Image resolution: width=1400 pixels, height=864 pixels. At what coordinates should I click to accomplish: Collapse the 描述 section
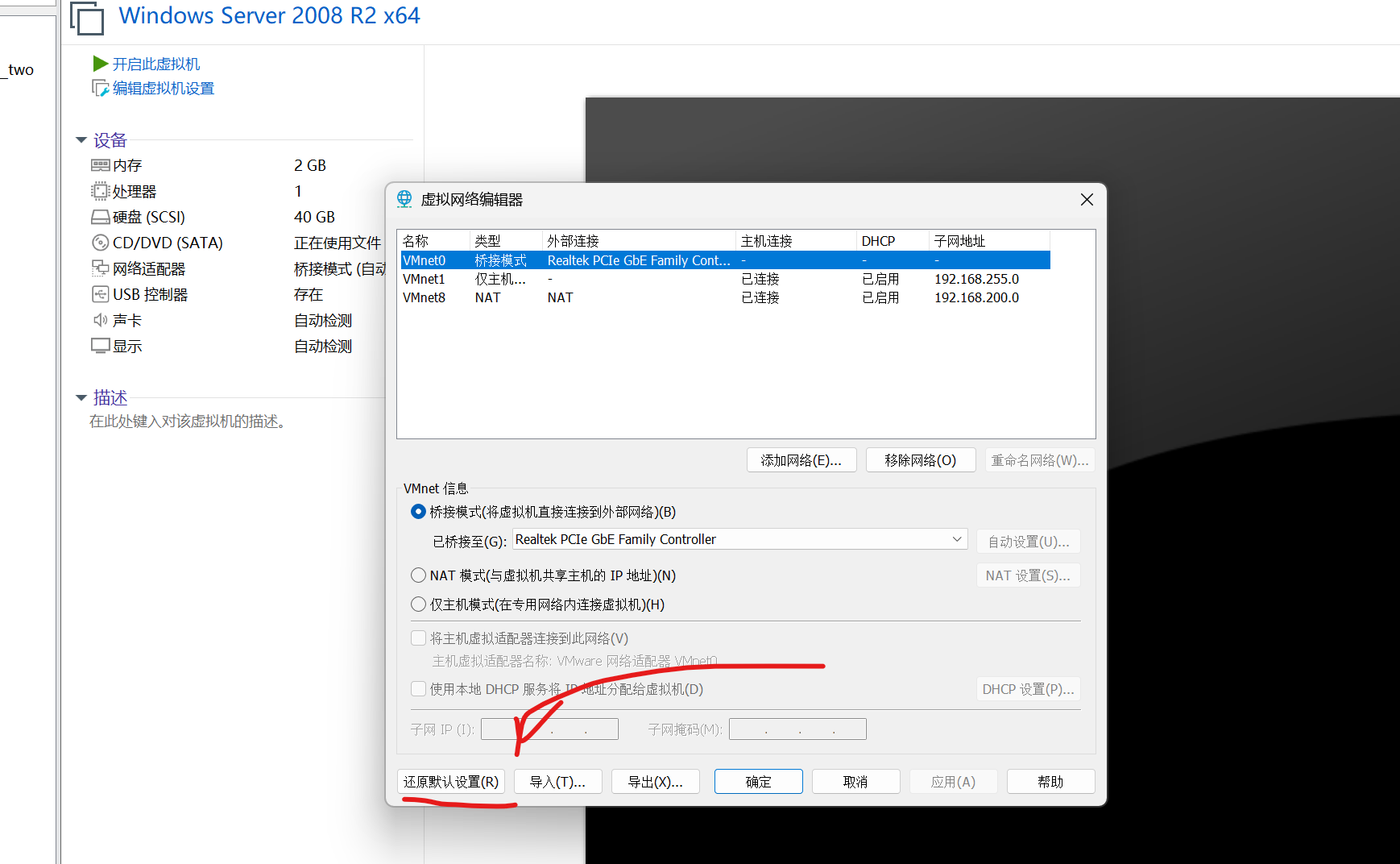point(81,397)
